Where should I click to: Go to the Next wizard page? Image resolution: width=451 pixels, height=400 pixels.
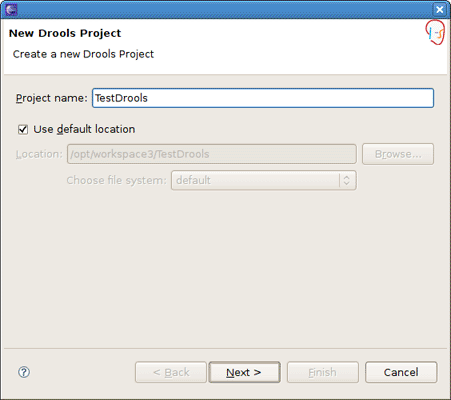[x=244, y=372]
